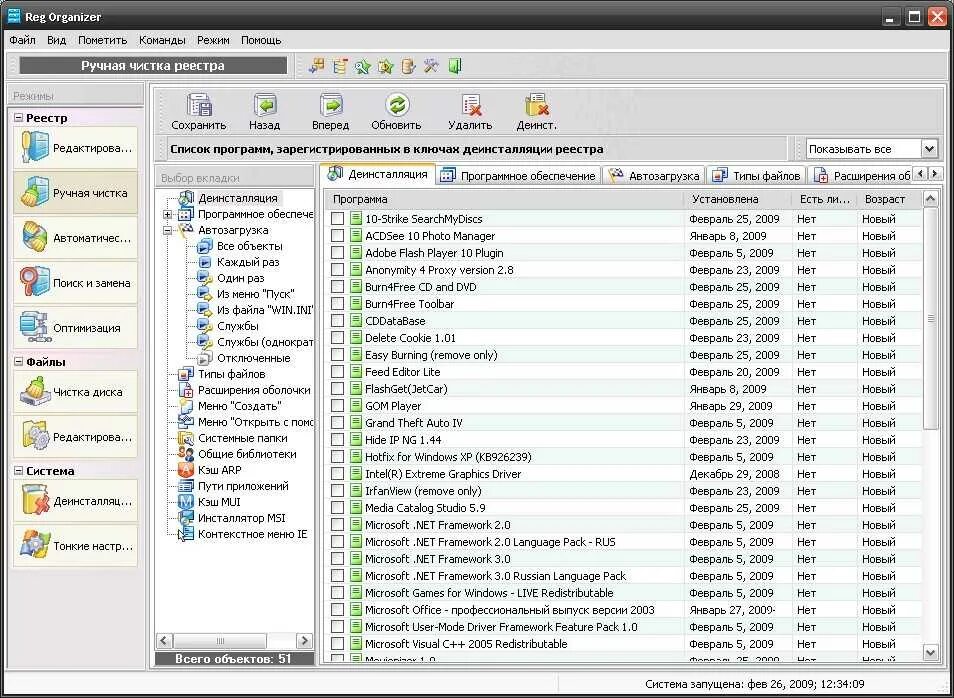Switch to the Типы файлов tab

point(757,176)
